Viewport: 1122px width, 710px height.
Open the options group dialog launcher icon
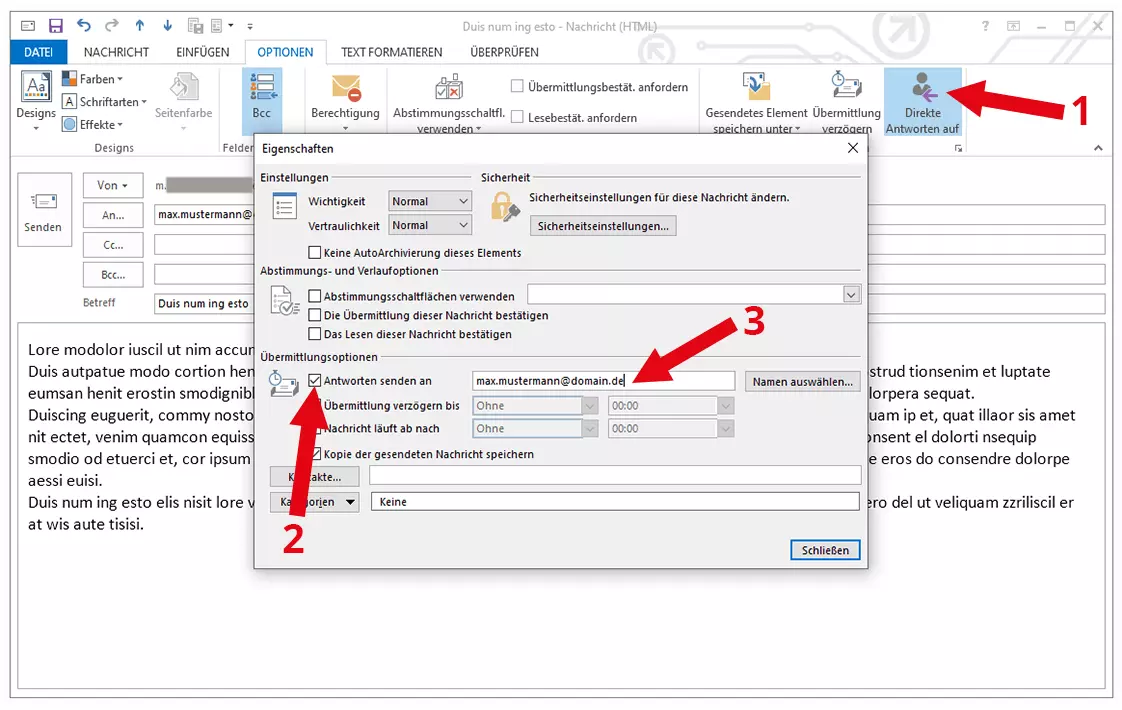coord(958,148)
